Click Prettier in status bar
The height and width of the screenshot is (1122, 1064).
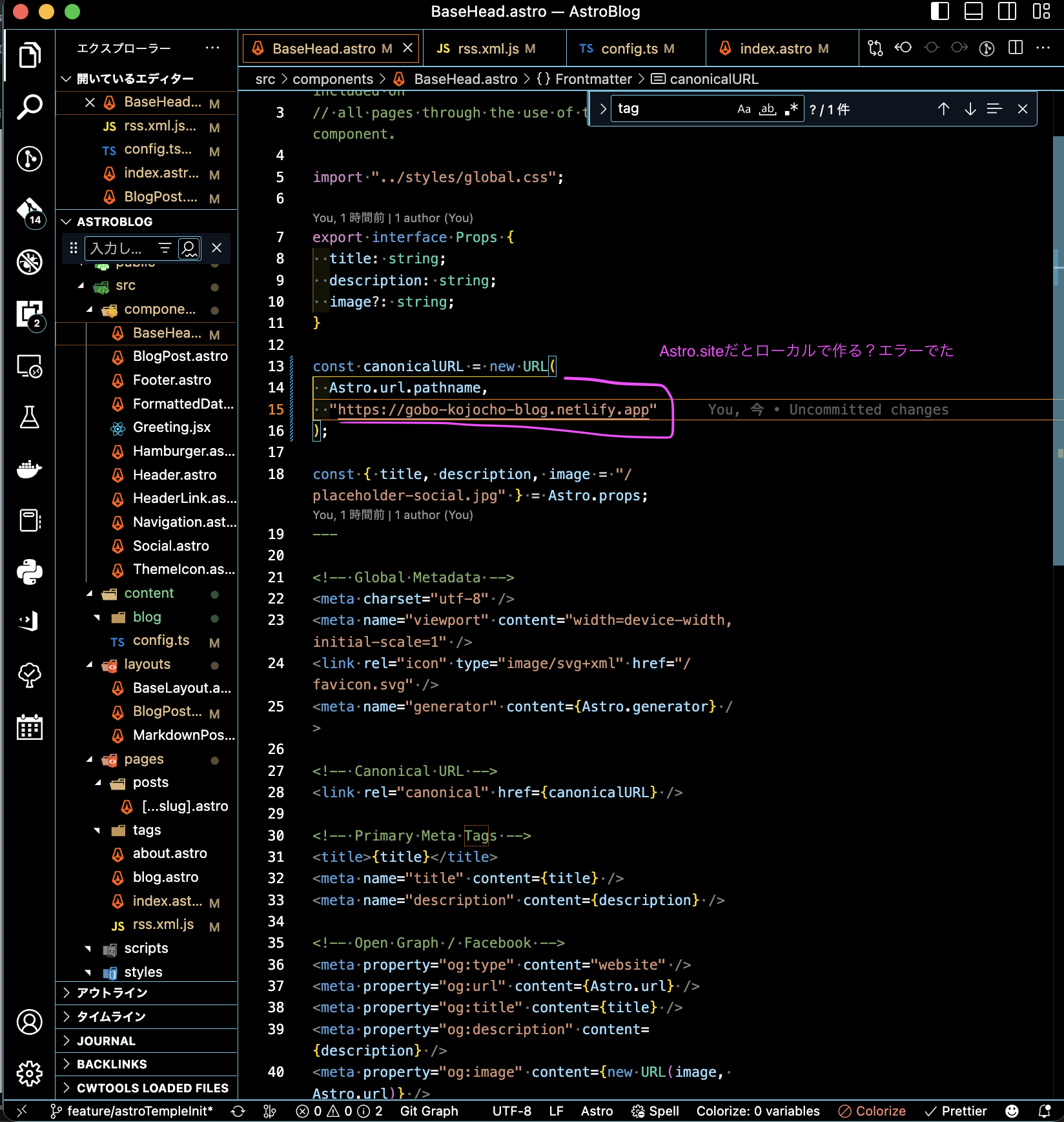(x=956, y=1111)
